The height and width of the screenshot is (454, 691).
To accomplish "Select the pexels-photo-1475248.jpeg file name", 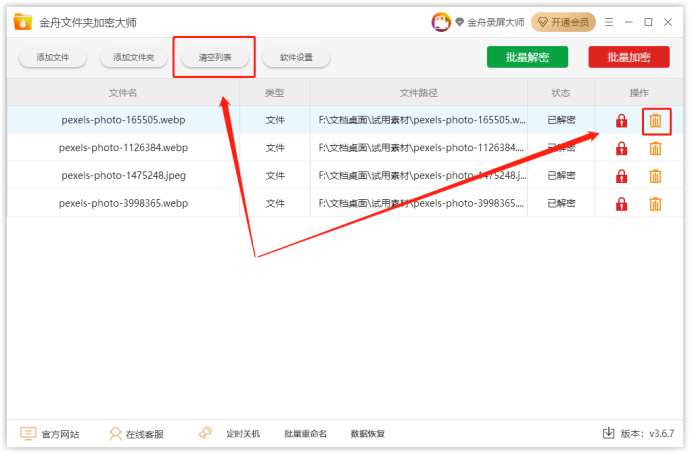I will click(123, 175).
